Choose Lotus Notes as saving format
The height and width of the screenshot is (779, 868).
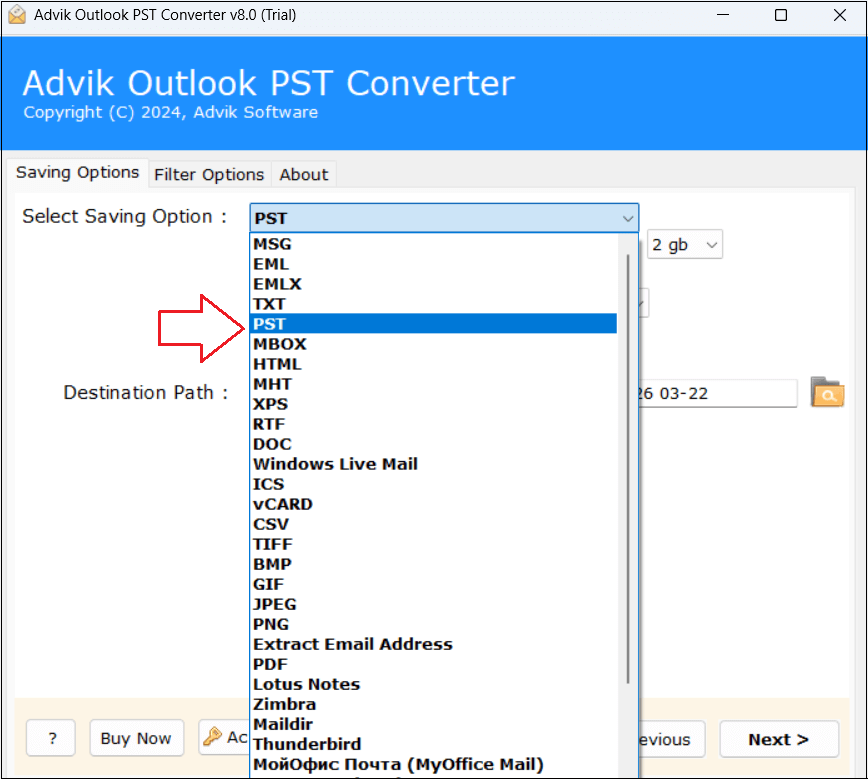pyautogui.click(x=306, y=684)
